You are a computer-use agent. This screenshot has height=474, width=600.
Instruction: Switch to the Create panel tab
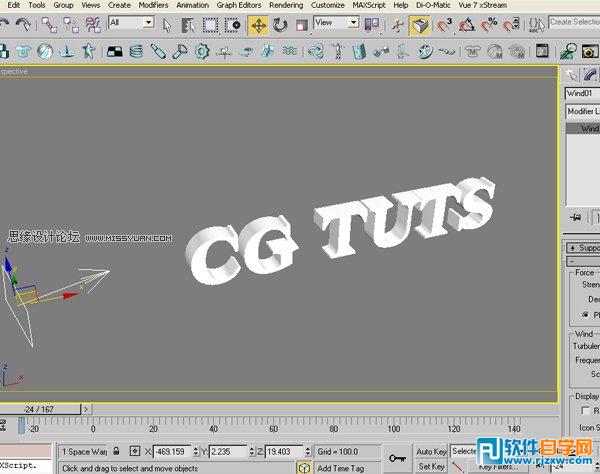pos(572,76)
